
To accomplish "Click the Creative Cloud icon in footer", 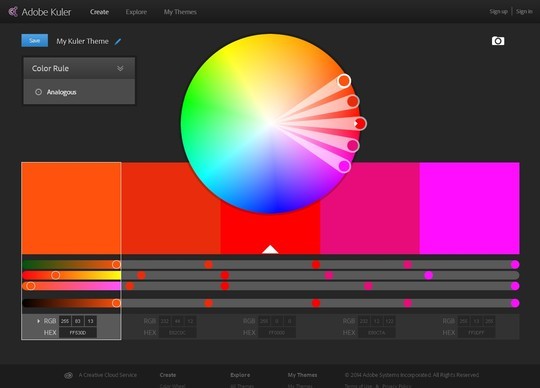I will (68, 375).
